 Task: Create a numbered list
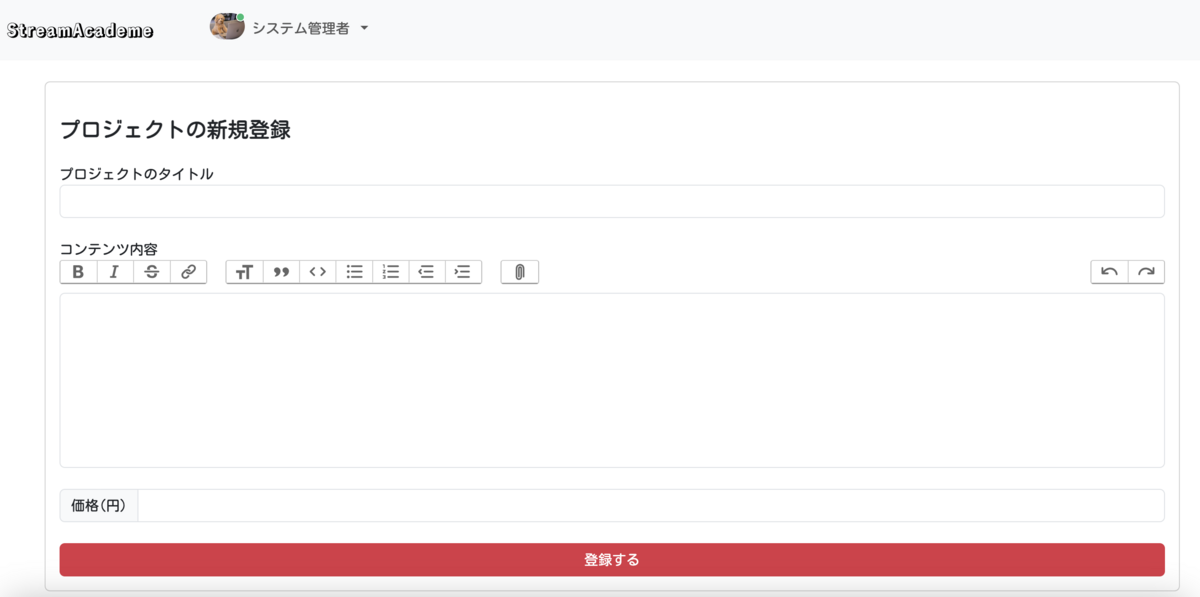[390, 272]
